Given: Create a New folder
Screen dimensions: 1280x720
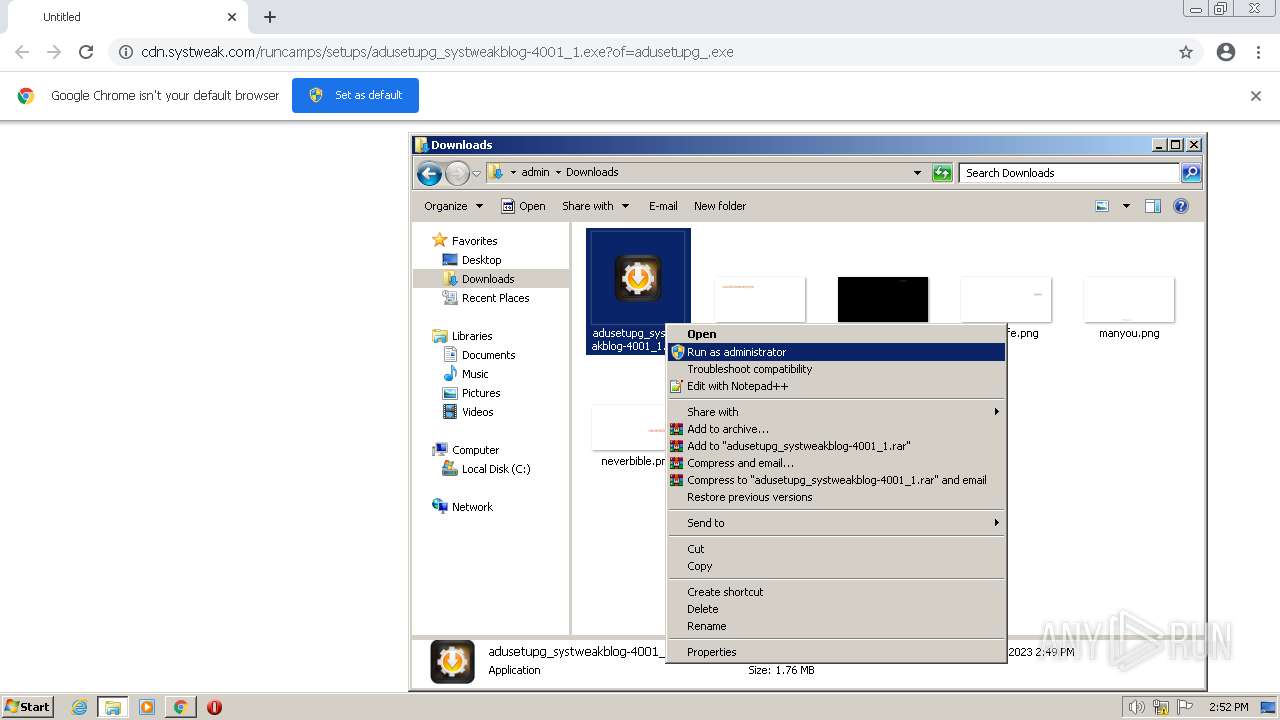Looking at the screenshot, I should click(720, 206).
